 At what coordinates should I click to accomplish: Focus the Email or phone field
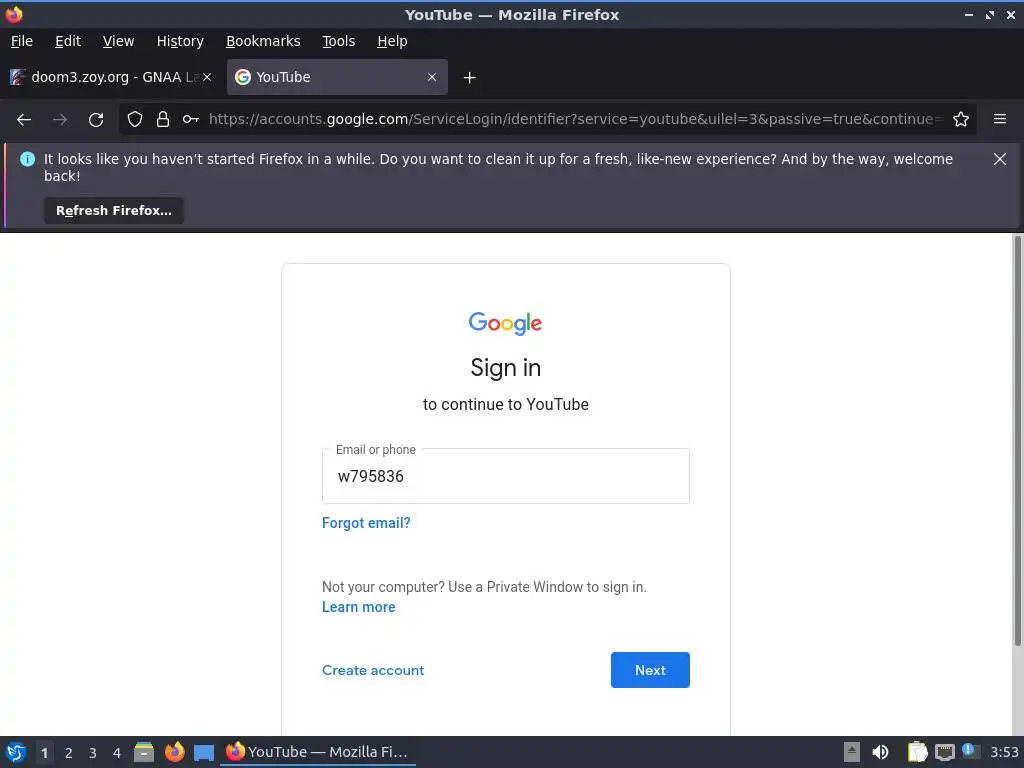pos(505,476)
